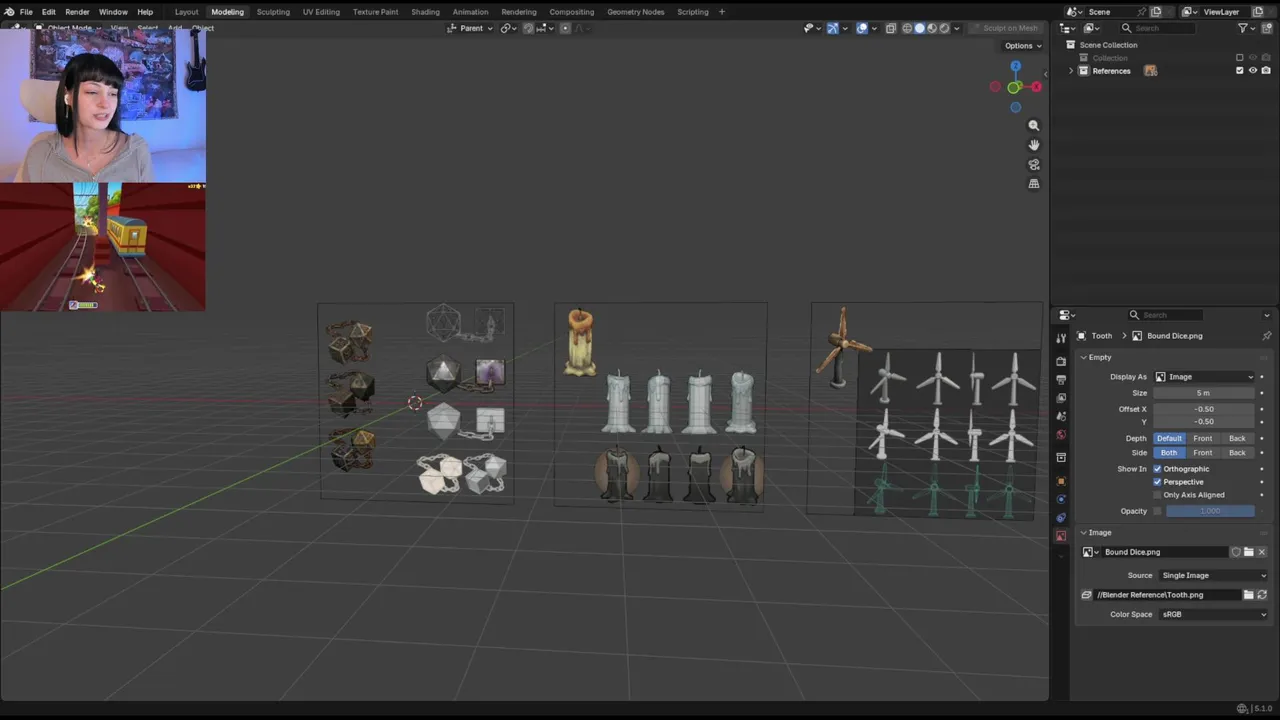Set Depth to Front
Viewport: 1280px width, 720px height.
[1203, 439]
